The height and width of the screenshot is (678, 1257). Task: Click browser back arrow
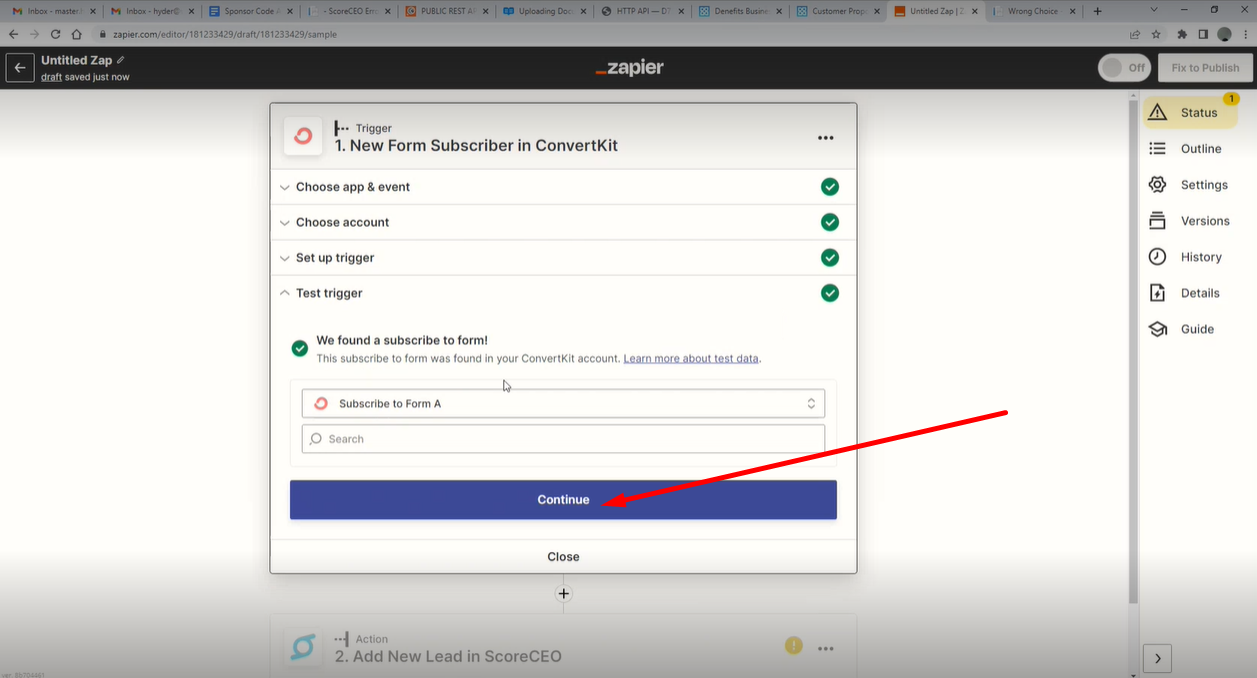click(14, 34)
